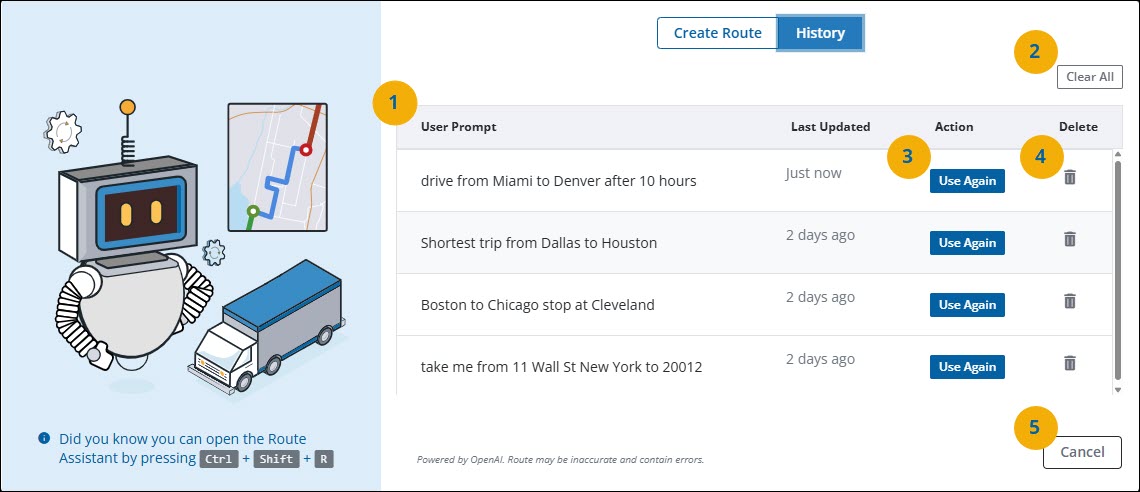Click the scrollbar down arrow in history list

click(1118, 390)
